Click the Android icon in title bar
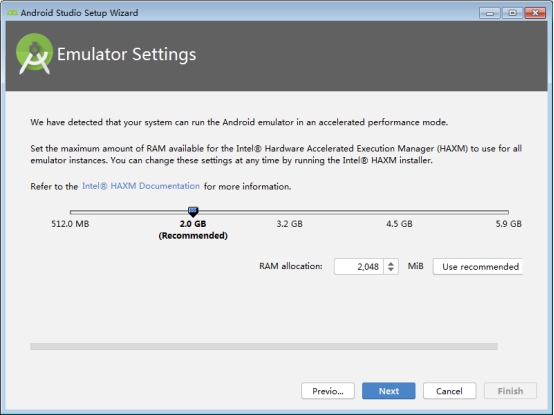This screenshot has width=554, height=415. pos(12,13)
